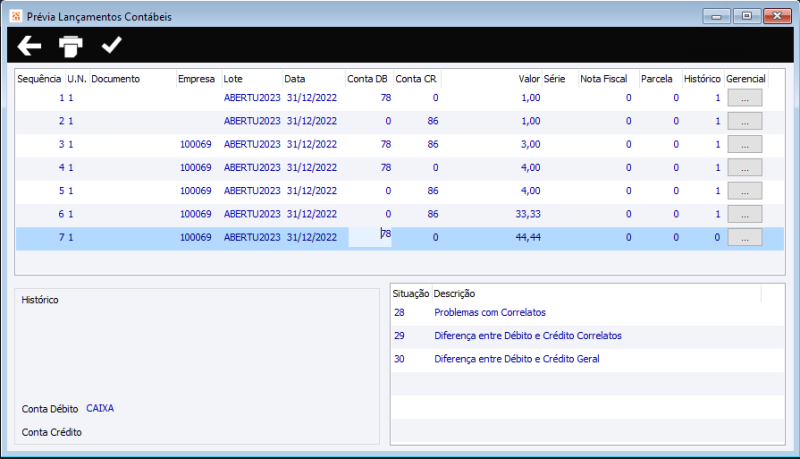Click the Nota Fiscal column header
This screenshot has width=800, height=459.
click(x=604, y=78)
